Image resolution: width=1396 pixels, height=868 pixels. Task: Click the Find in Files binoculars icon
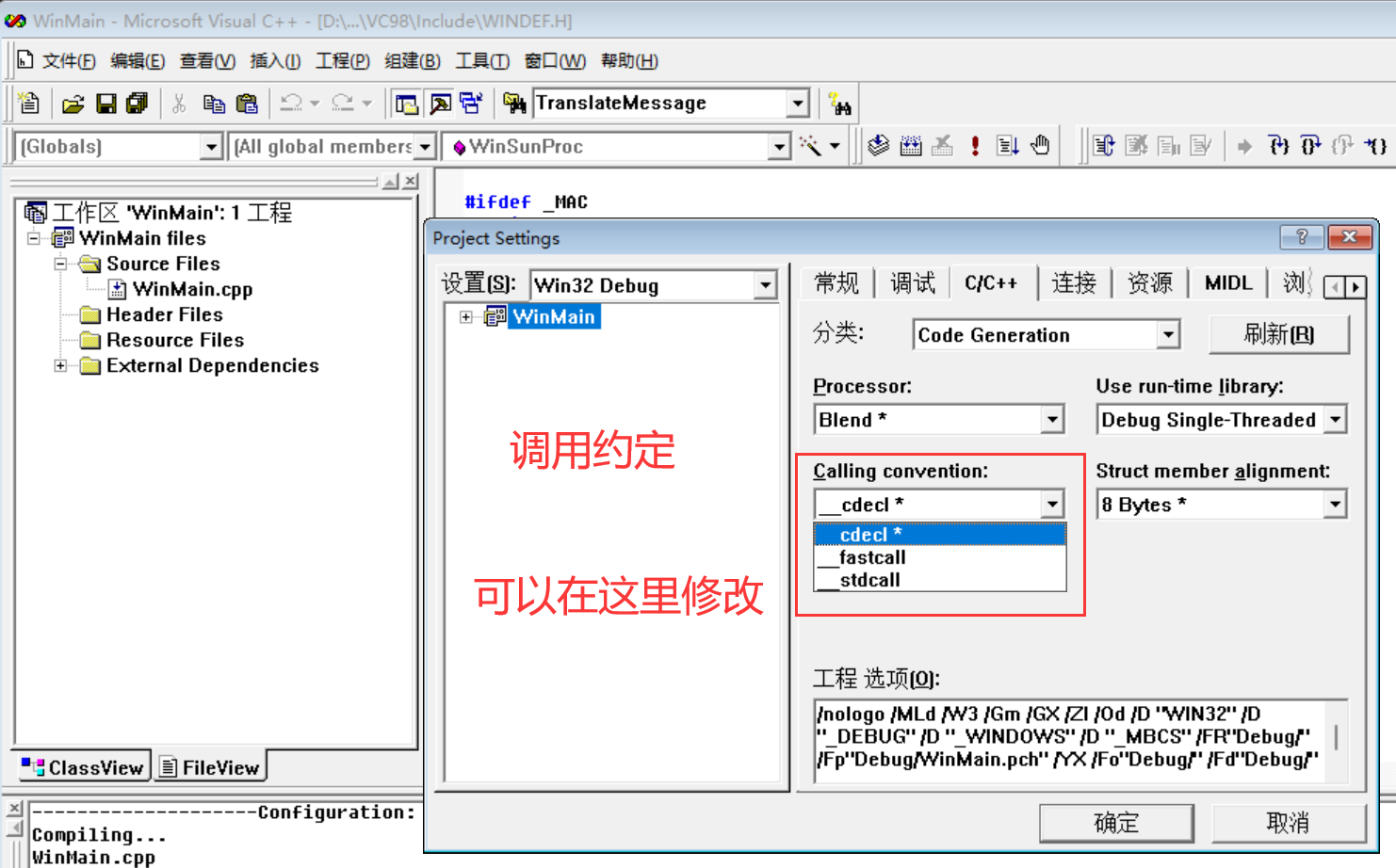coord(514,104)
